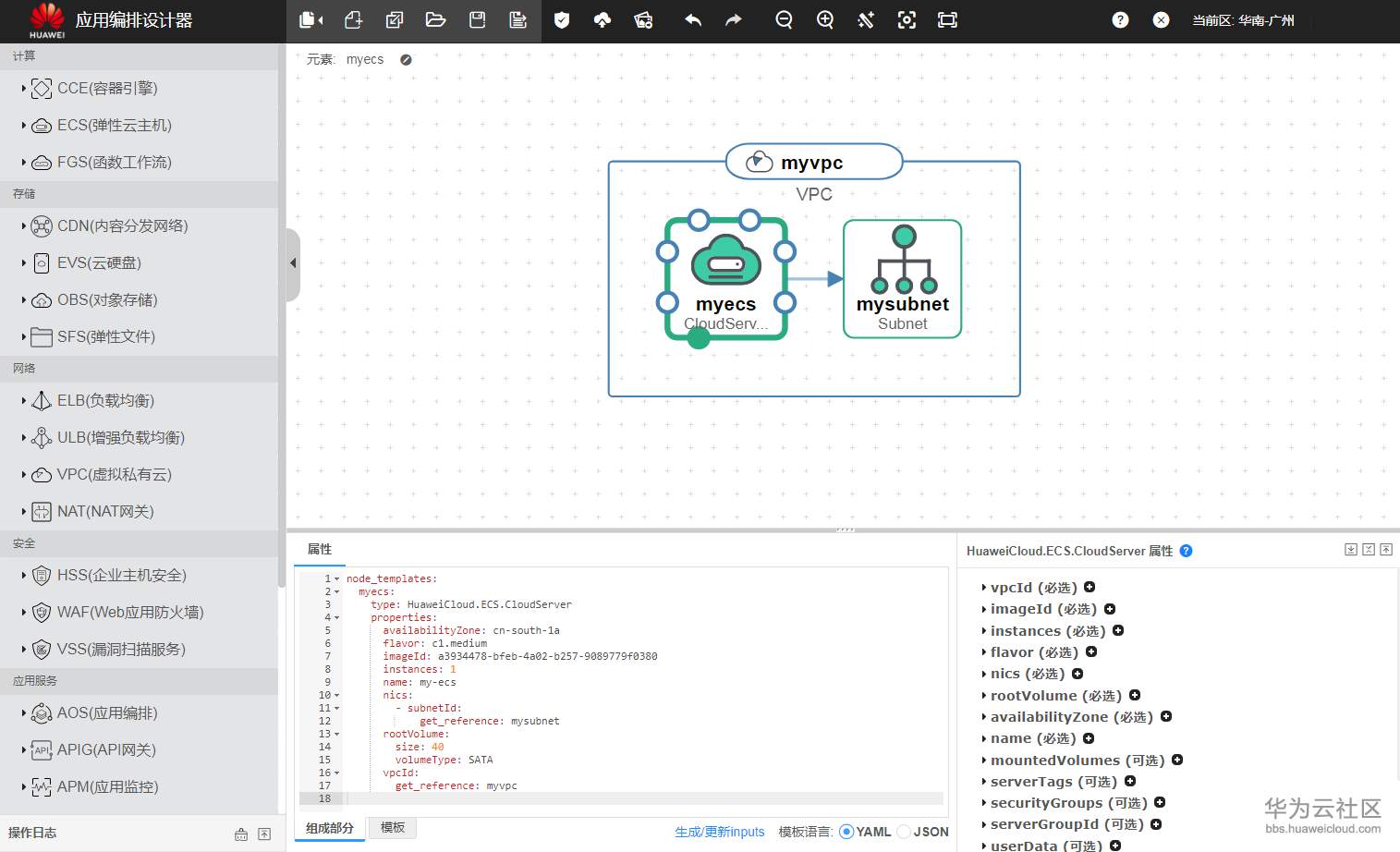
Task: Select the JSON template language option
Action: (904, 832)
